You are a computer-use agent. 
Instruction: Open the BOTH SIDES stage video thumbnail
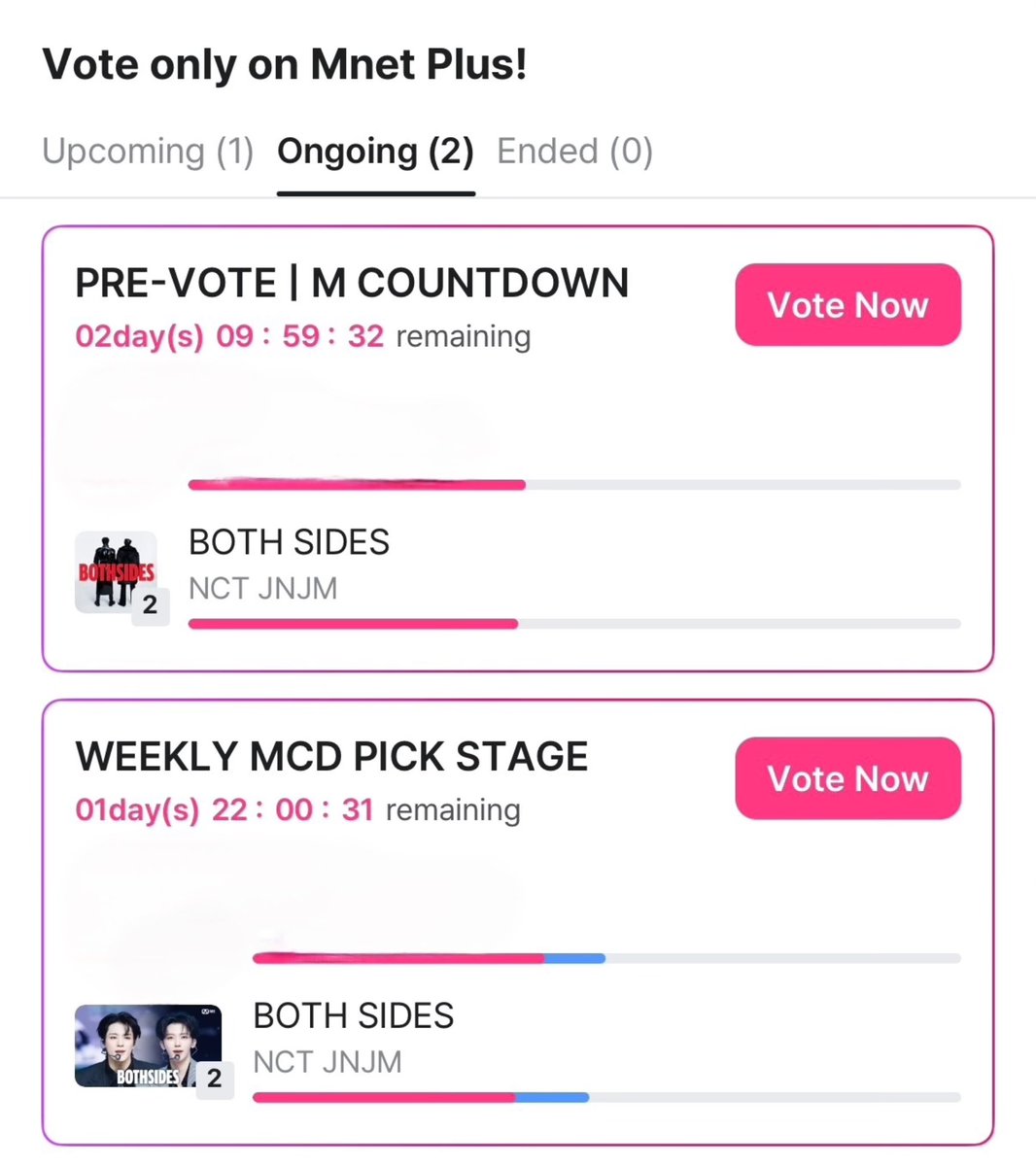148,1046
